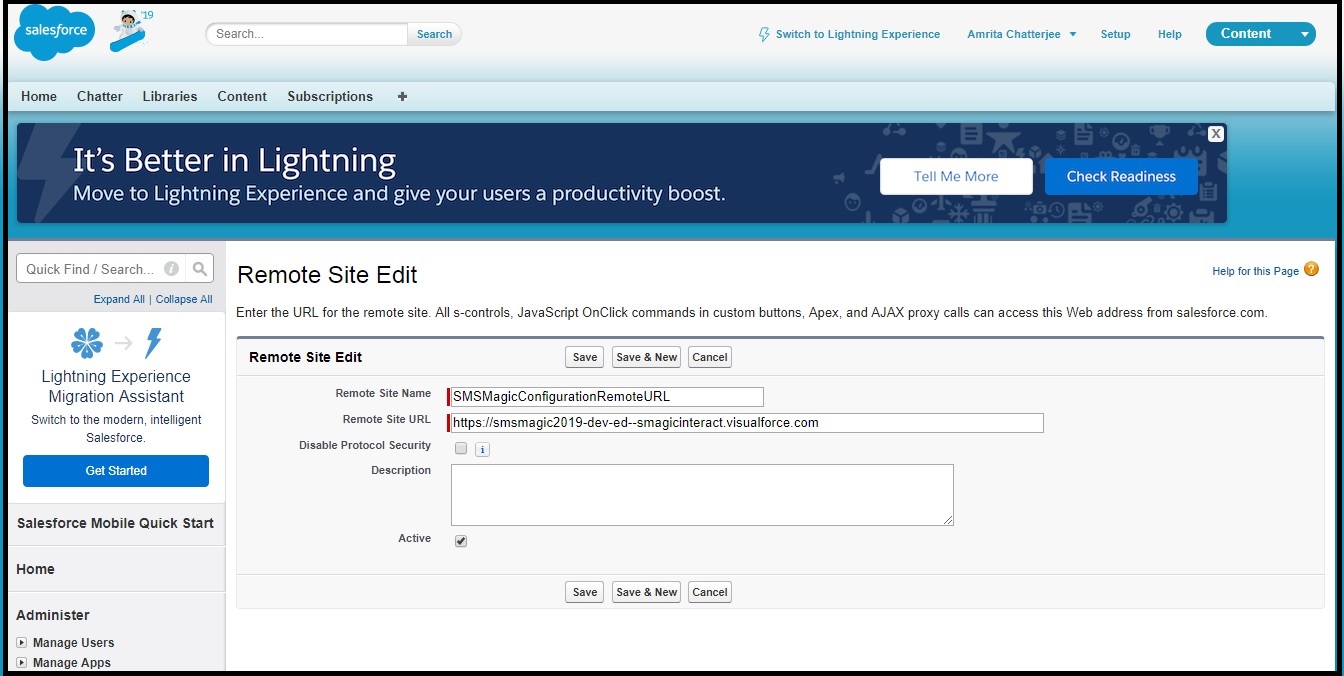Viewport: 1344px width, 676px height.
Task: Close the It's Better in Lightning banner
Action: [x=1215, y=134]
